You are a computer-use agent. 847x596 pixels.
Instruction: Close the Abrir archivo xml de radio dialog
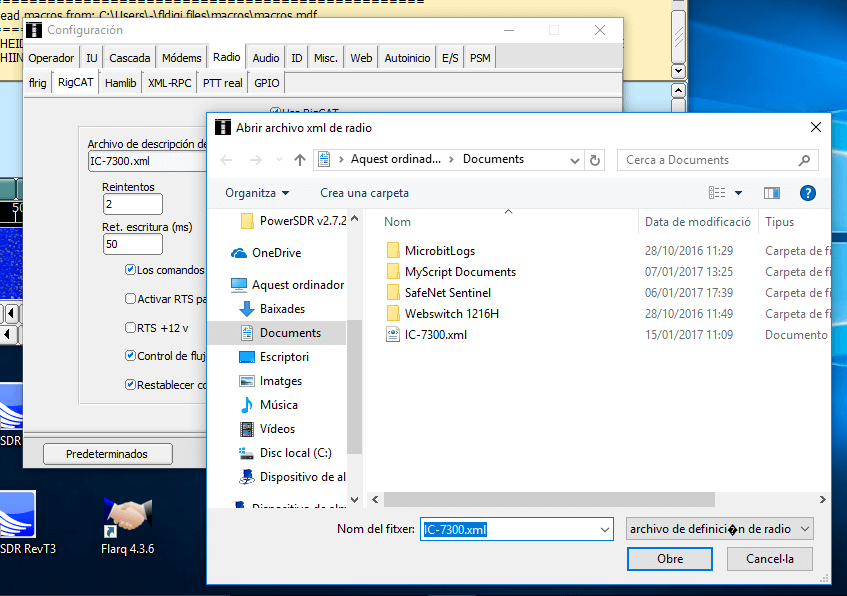point(816,128)
